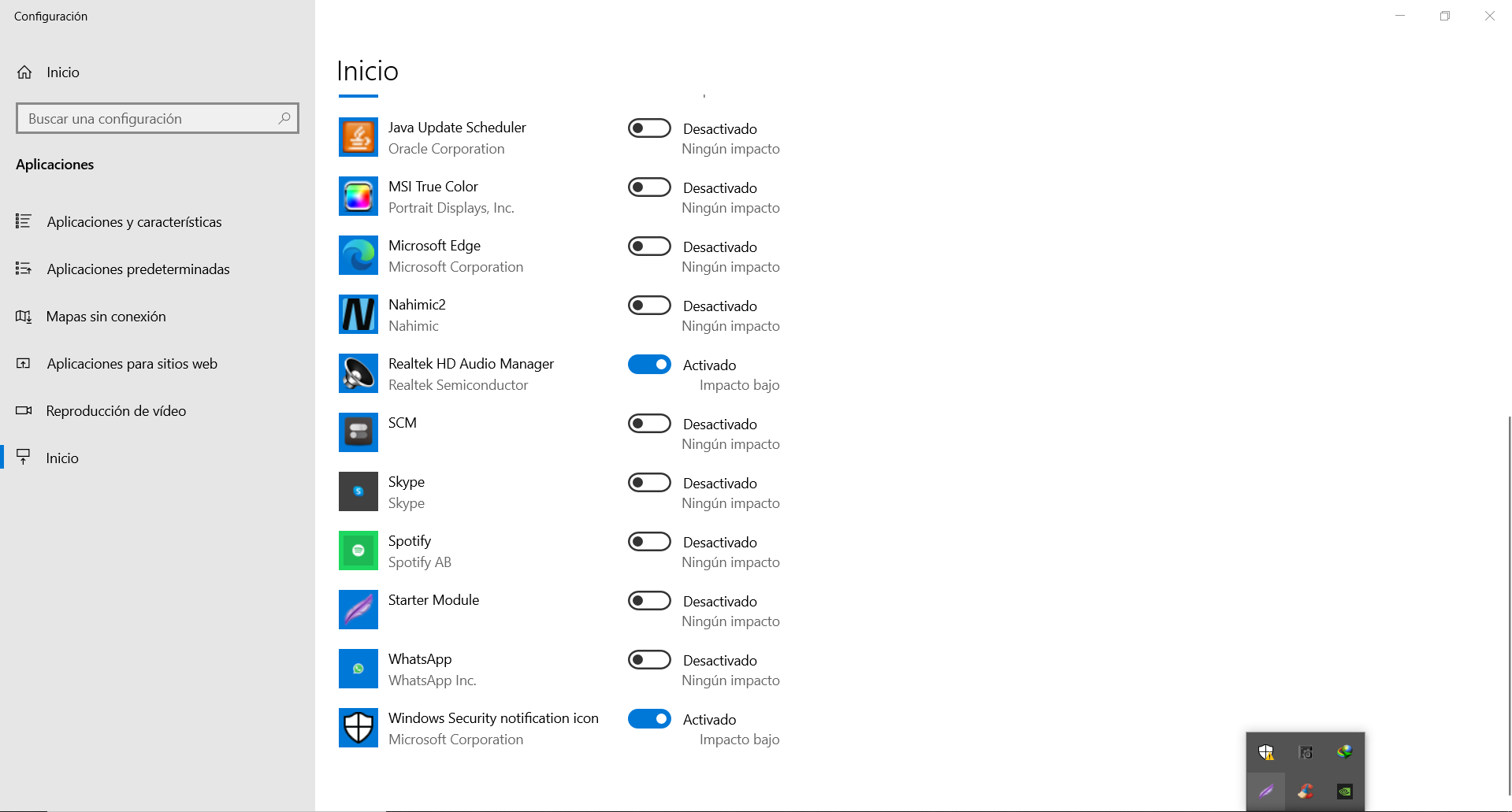Click the Inicio page heading
Viewport: 1512px width, 812px height.
pyautogui.click(x=367, y=71)
